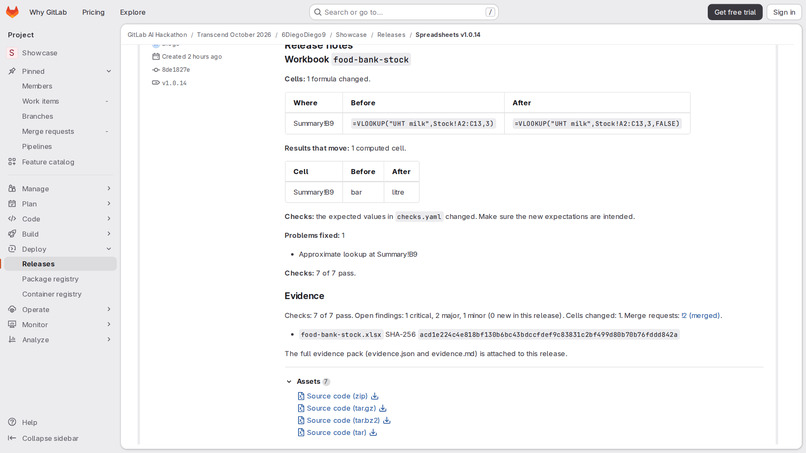Click the Plan section icon
The height and width of the screenshot is (453, 806).
point(12,204)
